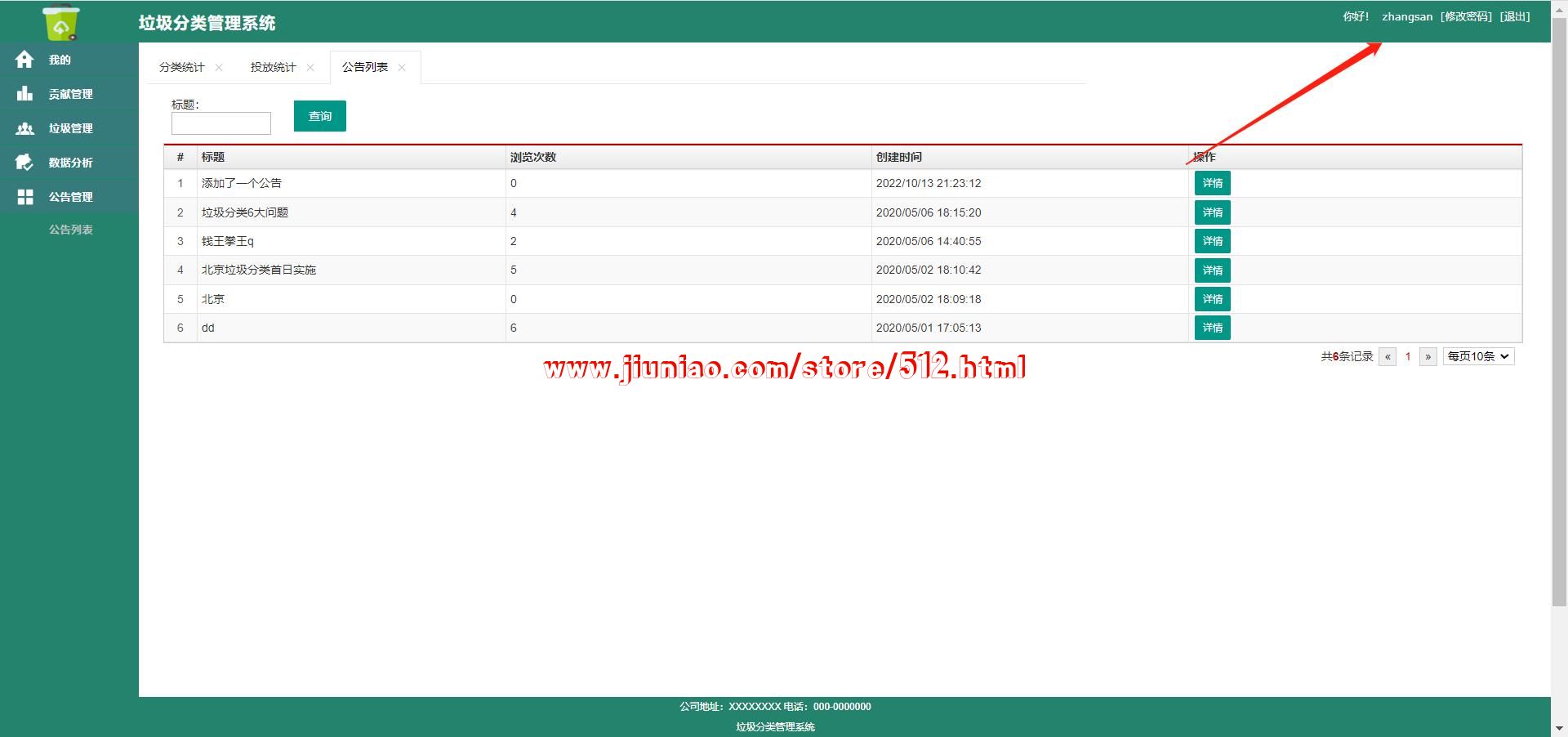
Task: Open 详情 for 添加了一个公告
Action: coord(1212,183)
